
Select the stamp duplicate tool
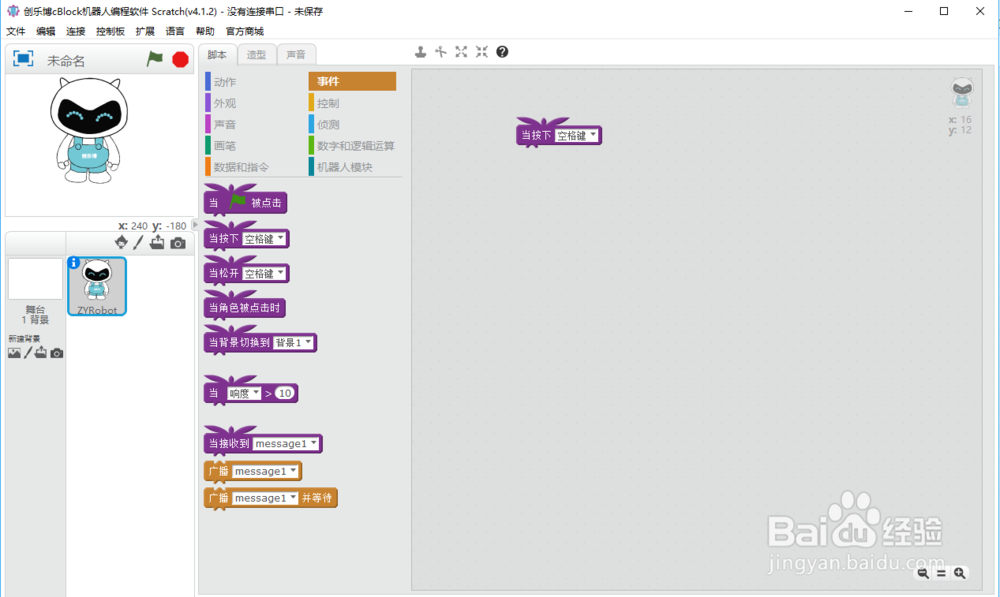(420, 51)
